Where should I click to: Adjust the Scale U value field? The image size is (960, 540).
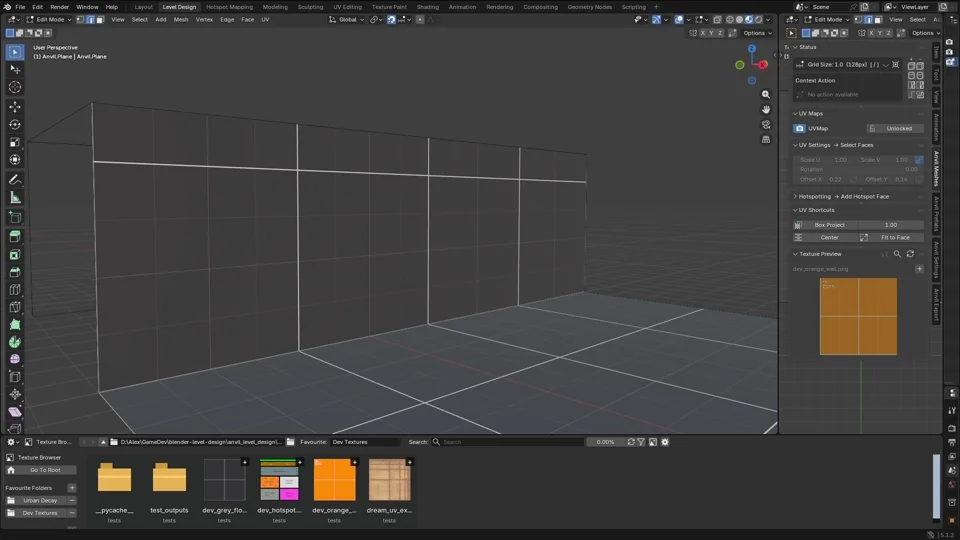824,160
